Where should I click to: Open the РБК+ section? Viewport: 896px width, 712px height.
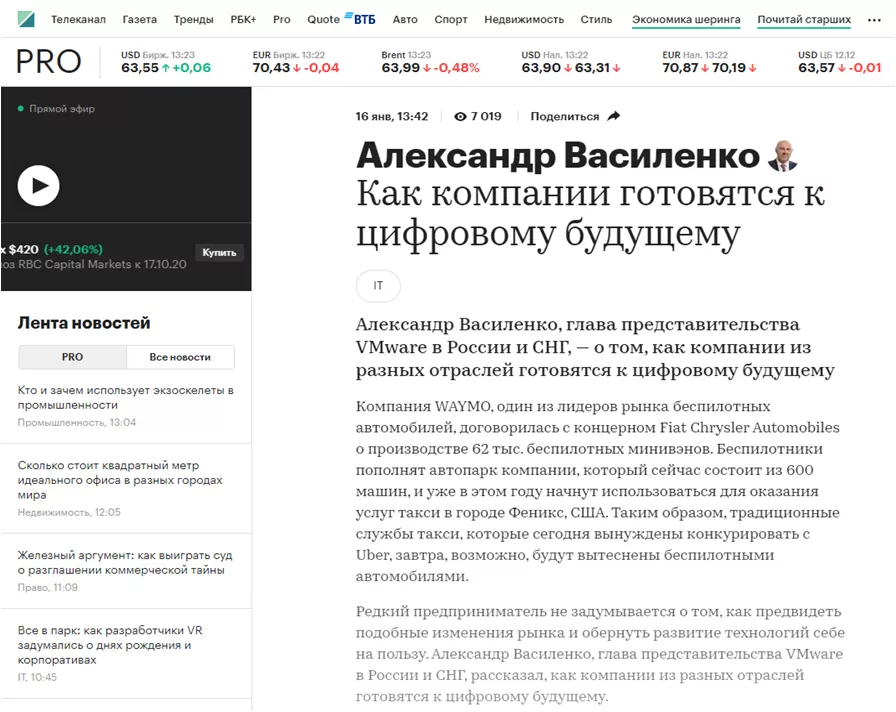tap(243, 19)
